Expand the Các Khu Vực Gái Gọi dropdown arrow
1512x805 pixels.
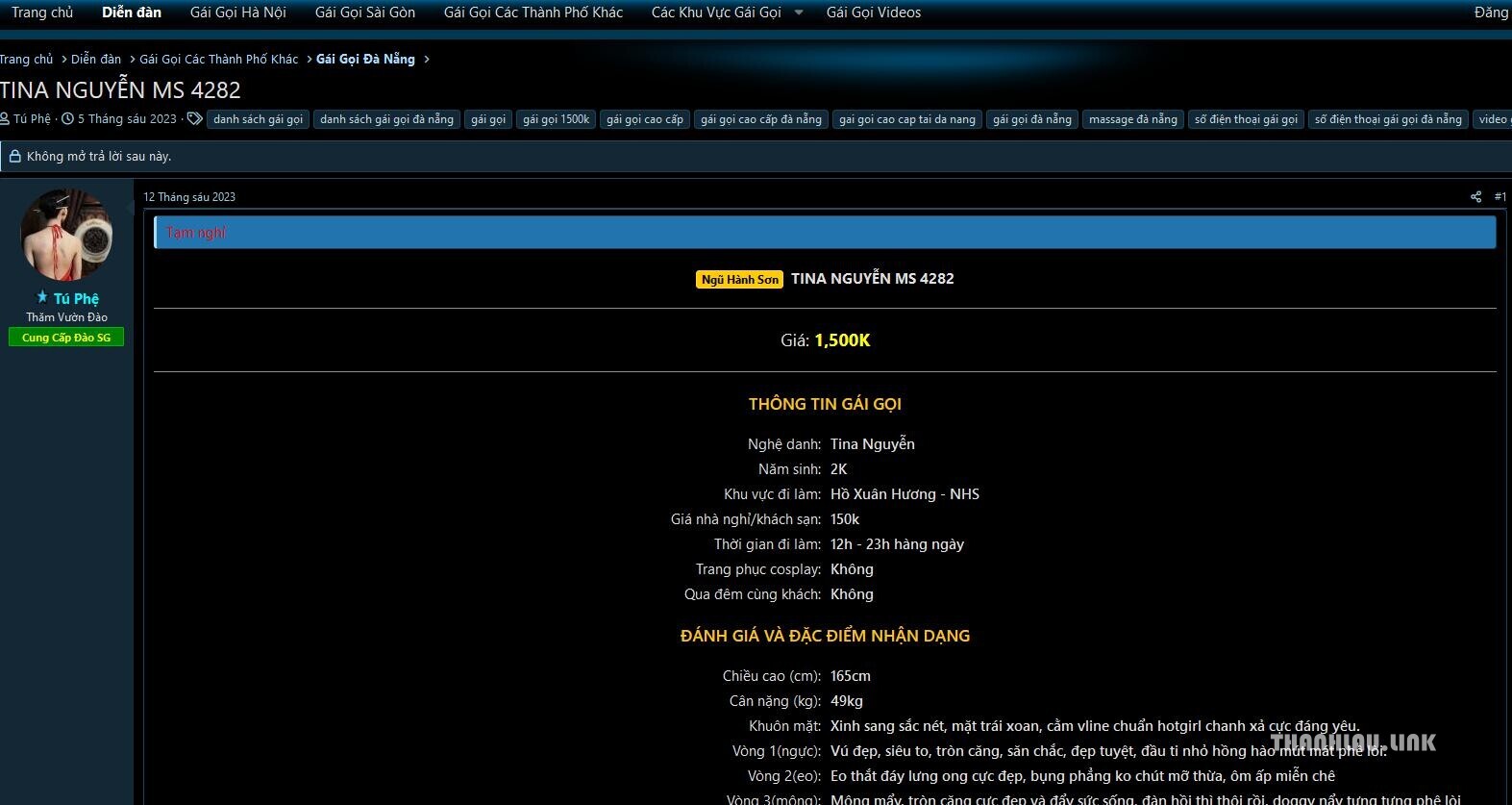(799, 13)
